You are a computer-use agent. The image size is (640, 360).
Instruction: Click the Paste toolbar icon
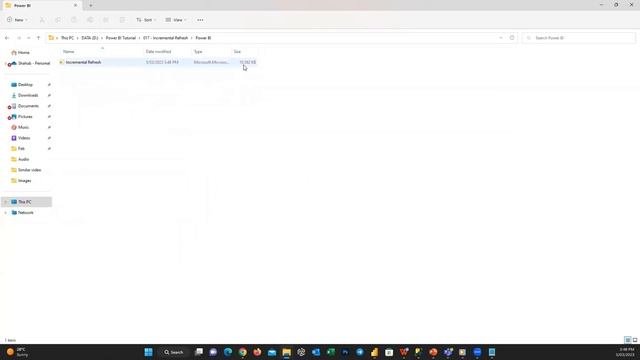74,20
